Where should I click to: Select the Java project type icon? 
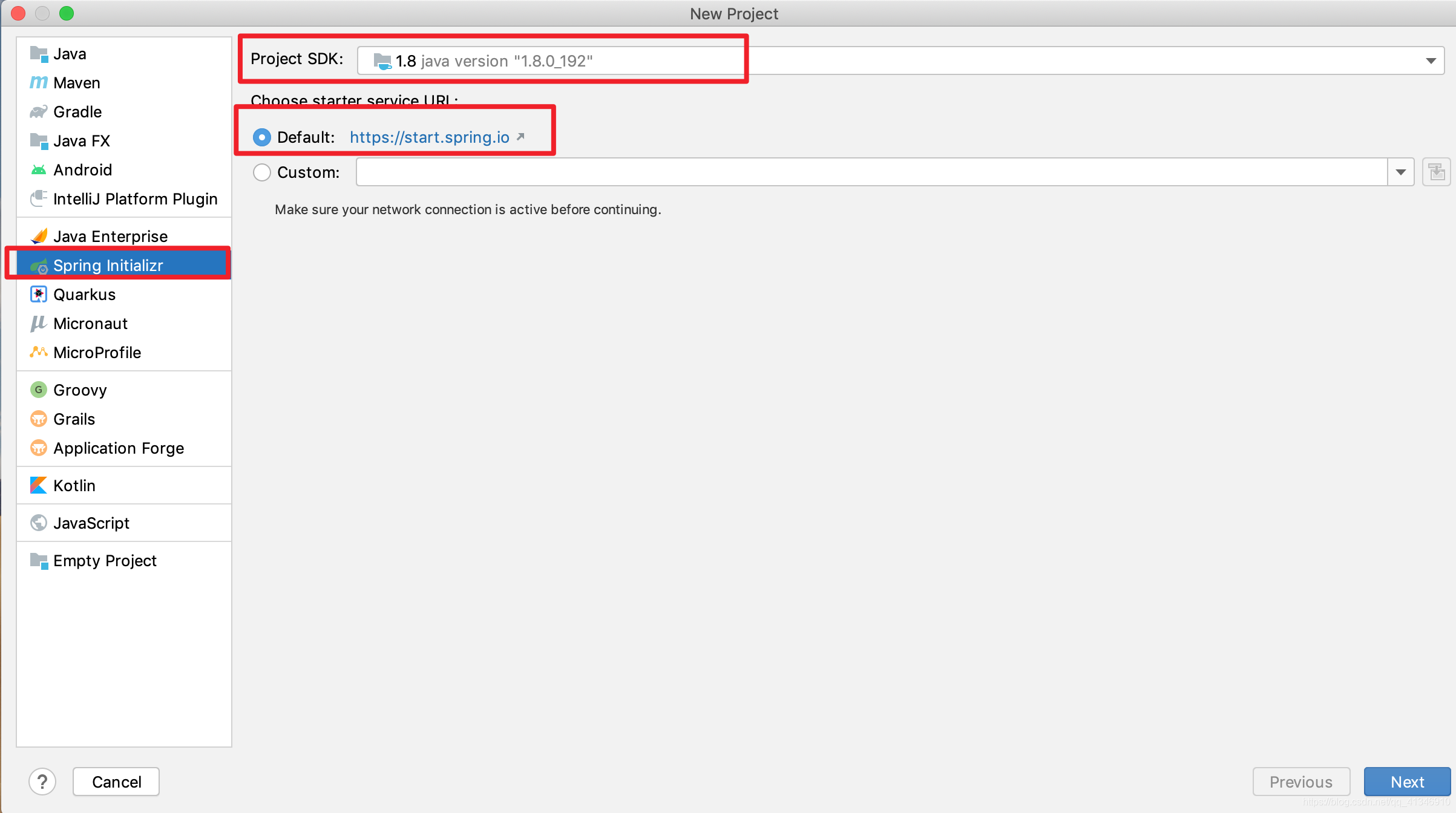click(x=41, y=54)
